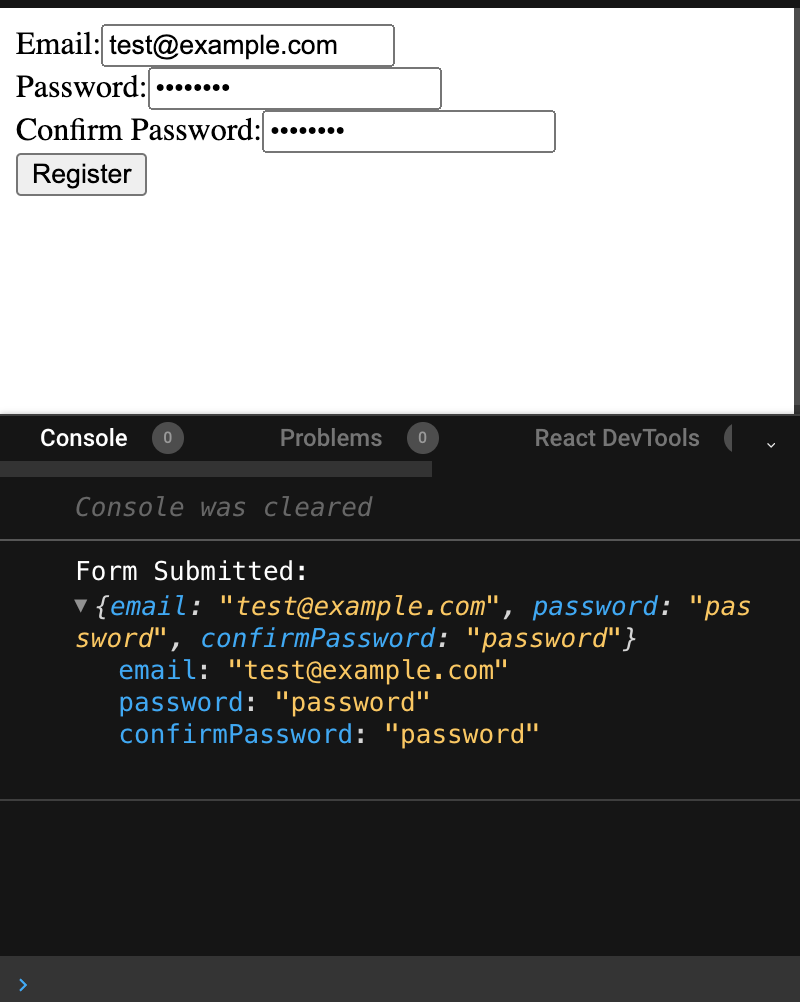Collapse the console panel with the chevron
This screenshot has height=1002, width=800.
(771, 445)
